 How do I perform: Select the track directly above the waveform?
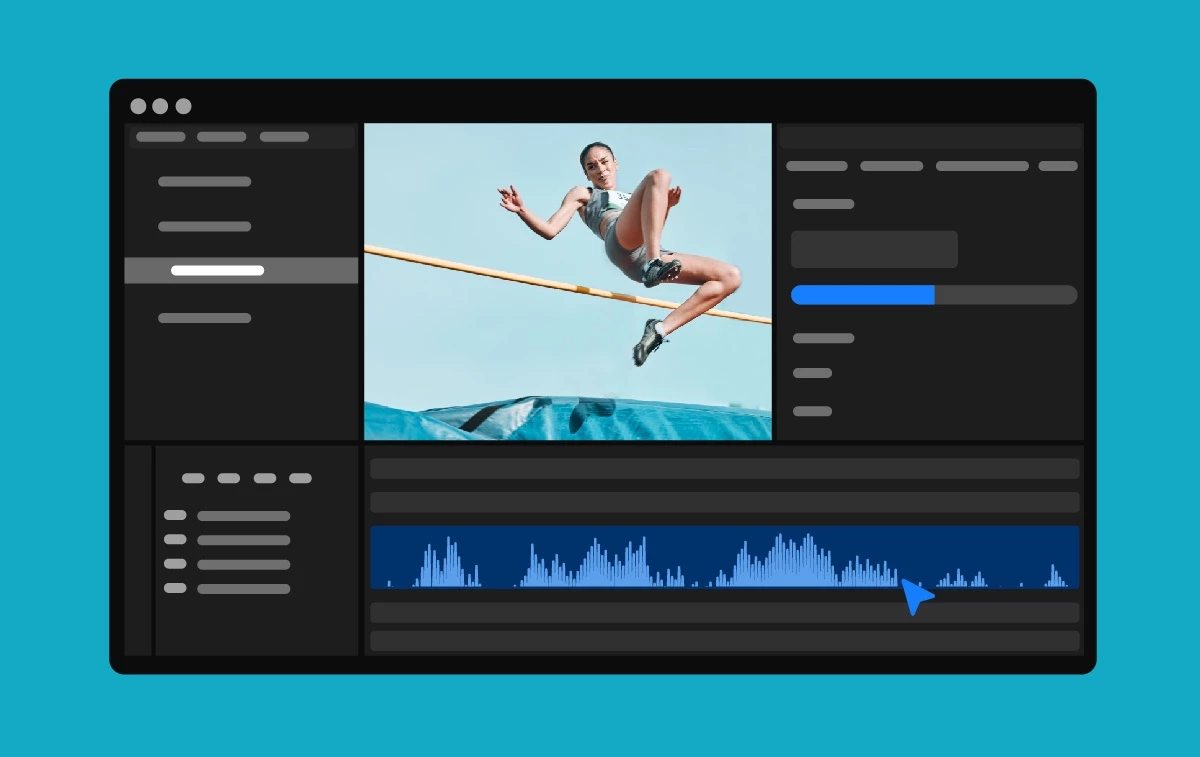tap(725, 502)
